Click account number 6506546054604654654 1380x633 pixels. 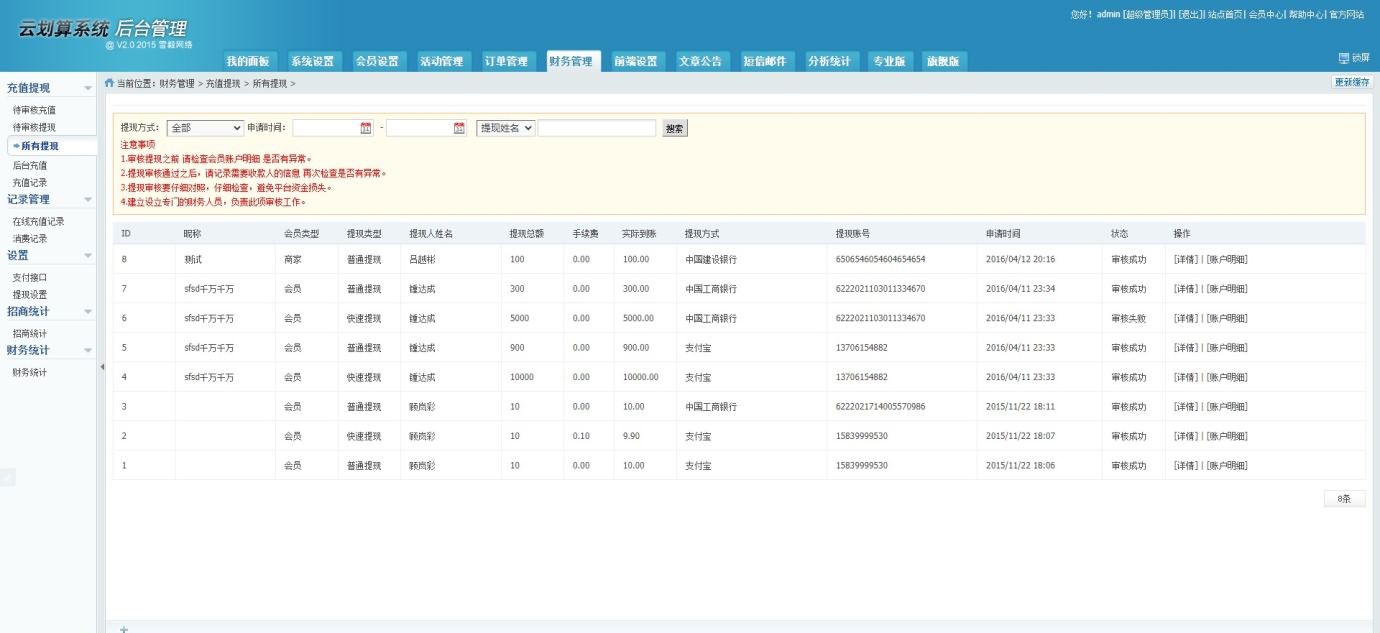click(x=880, y=259)
